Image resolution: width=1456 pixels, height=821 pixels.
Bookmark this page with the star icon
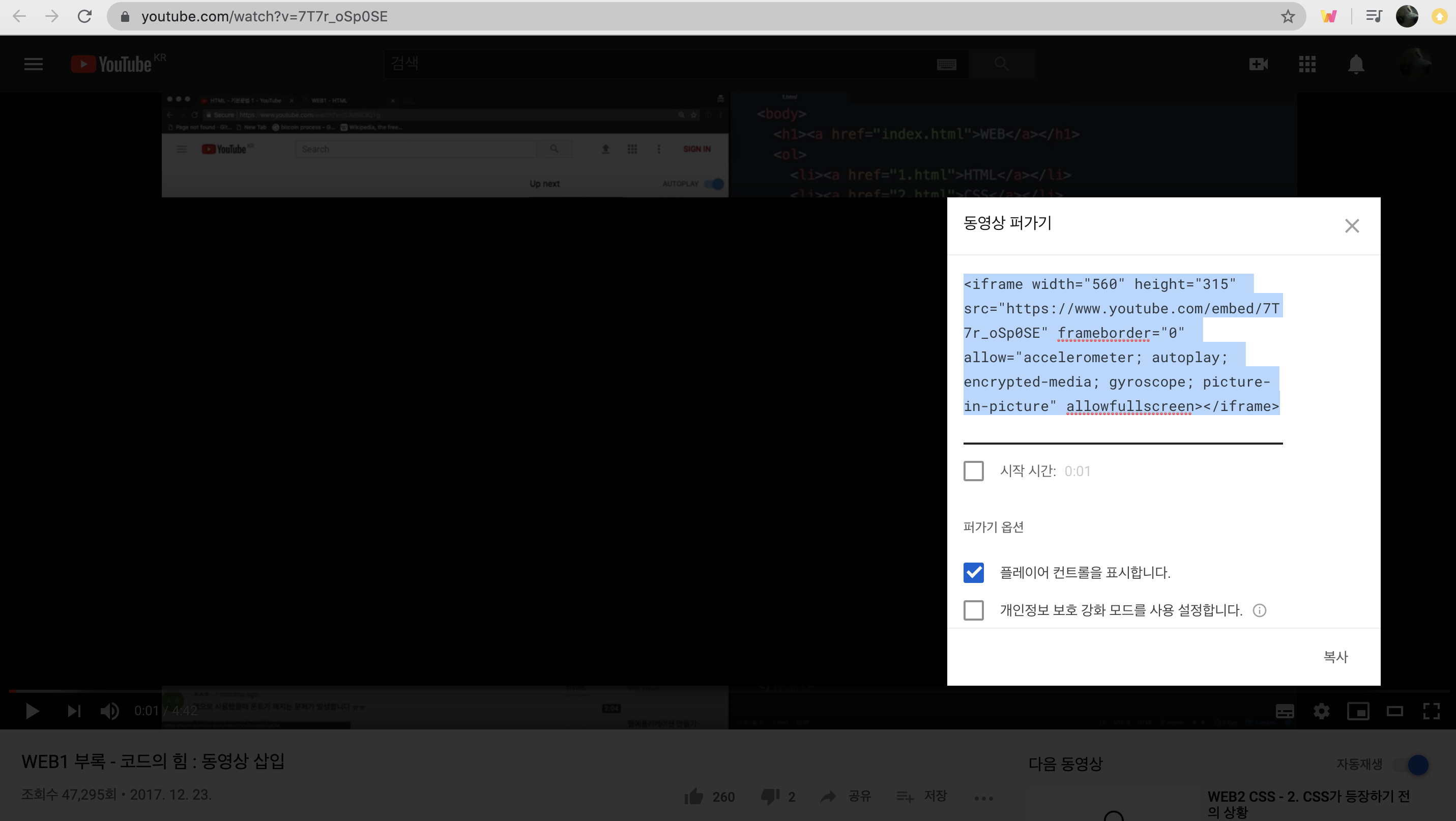point(1288,16)
